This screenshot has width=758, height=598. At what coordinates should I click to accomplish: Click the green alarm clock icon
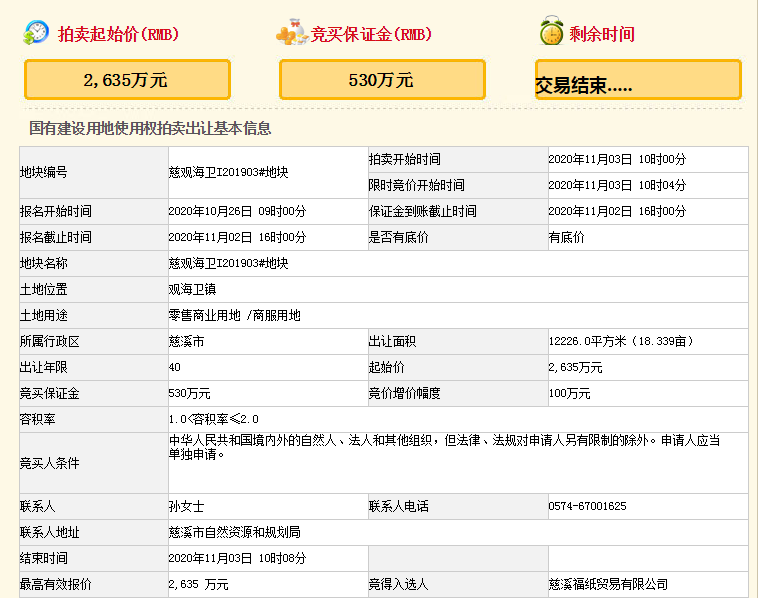click(551, 32)
